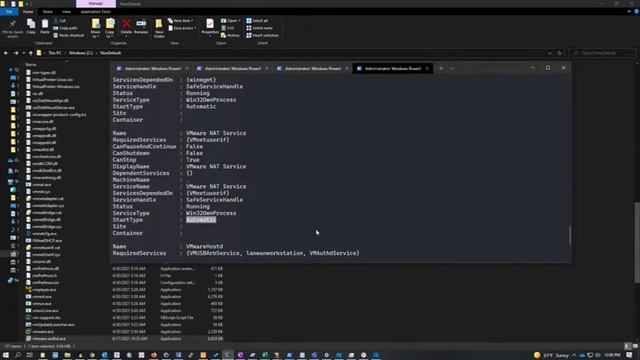Click the highlighted Automatic text in terminal
The height and width of the screenshot is (360, 640).
[201, 220]
